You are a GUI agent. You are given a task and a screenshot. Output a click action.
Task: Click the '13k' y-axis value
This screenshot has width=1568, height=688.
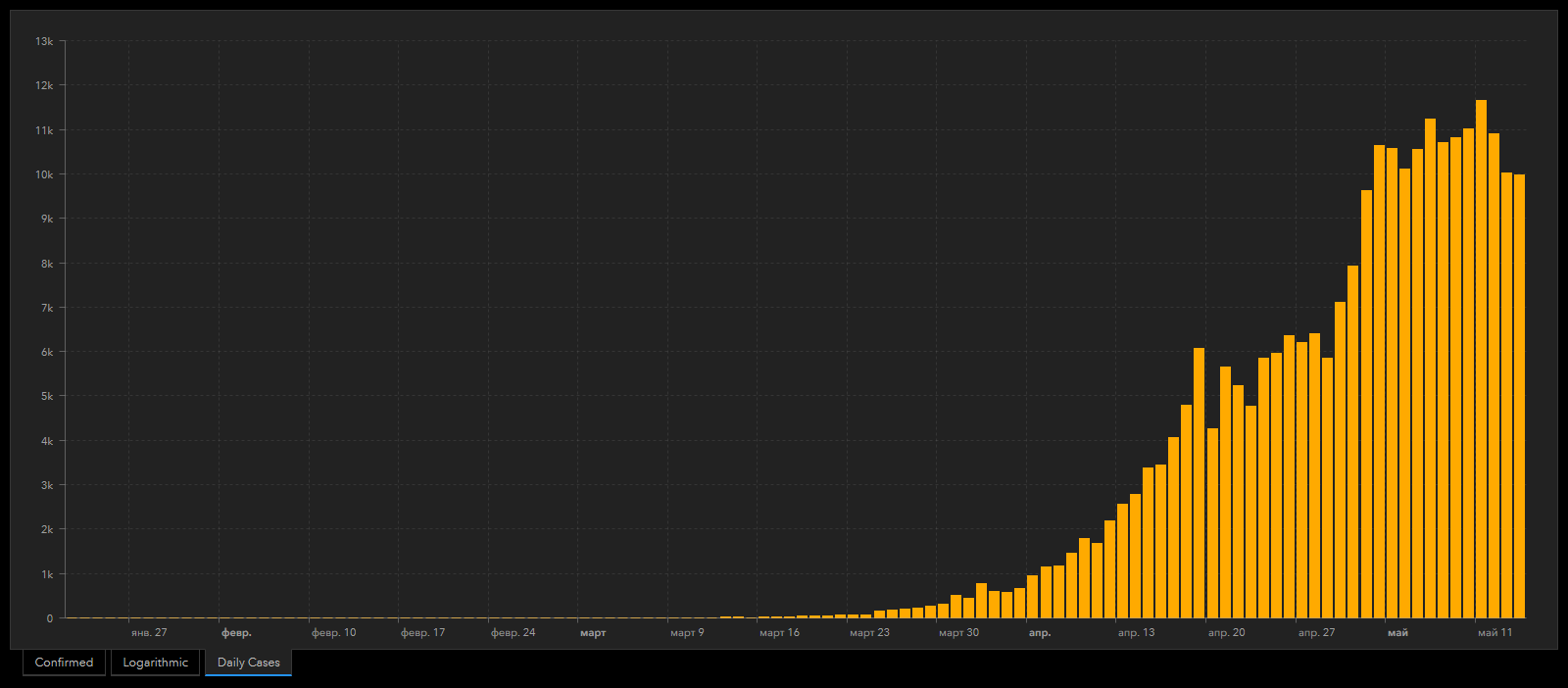point(44,41)
